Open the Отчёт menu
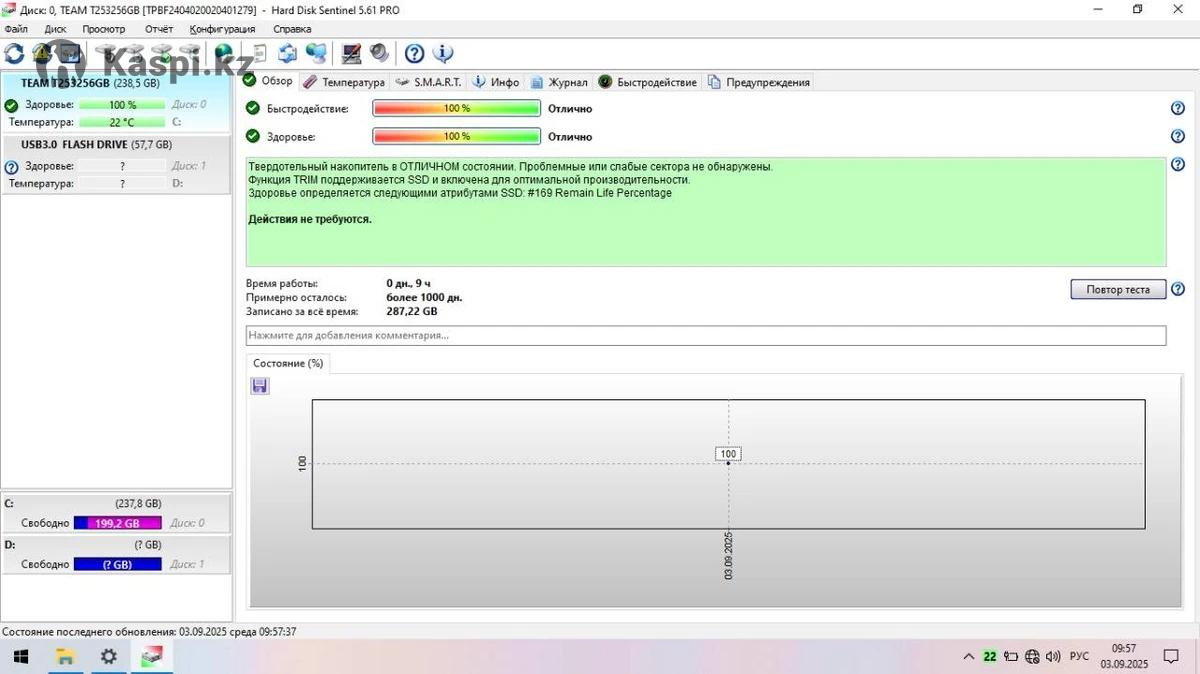Screen dimensions: 1200x674 point(159,29)
